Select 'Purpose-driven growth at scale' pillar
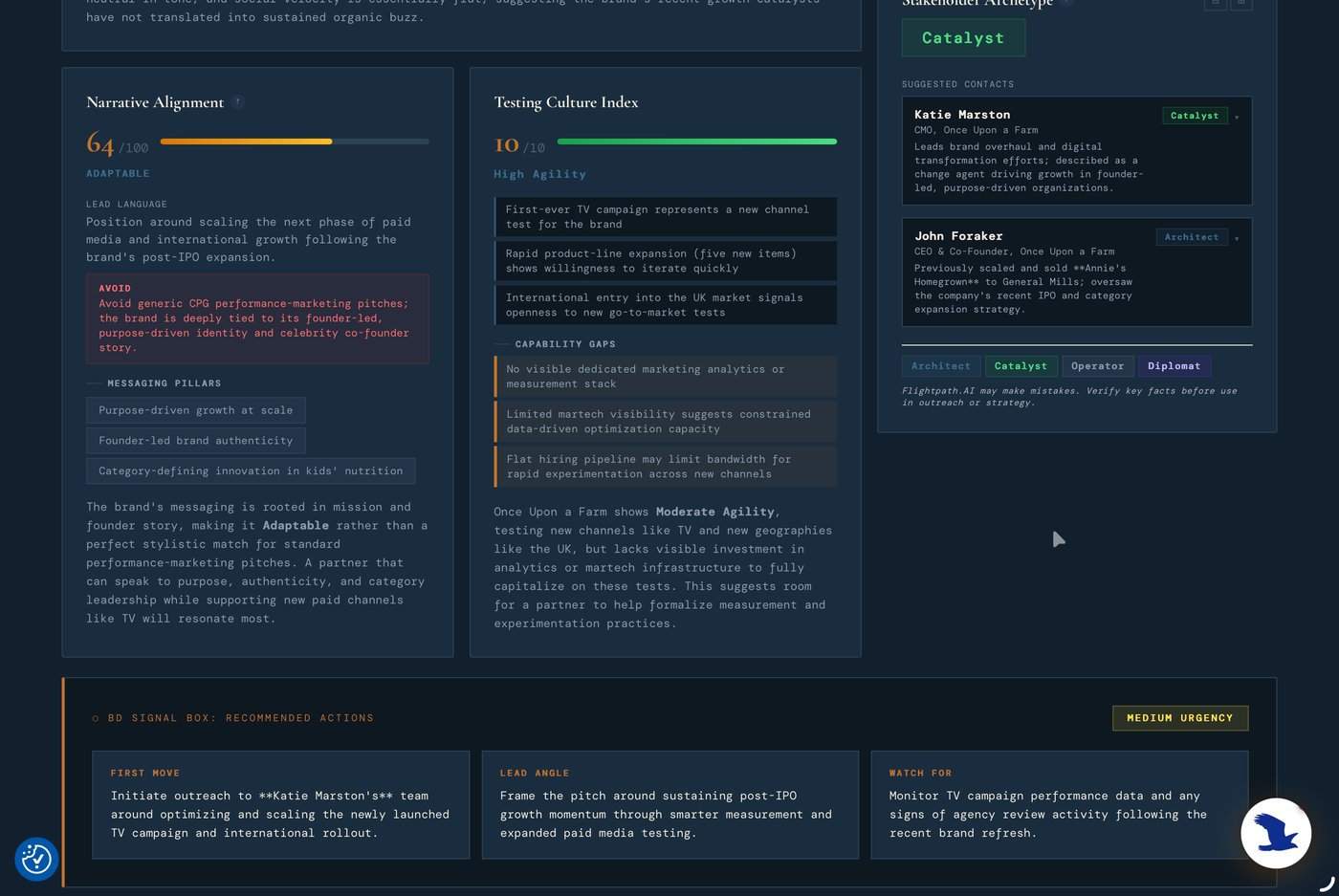This screenshot has height=896, width=1339. (x=196, y=410)
